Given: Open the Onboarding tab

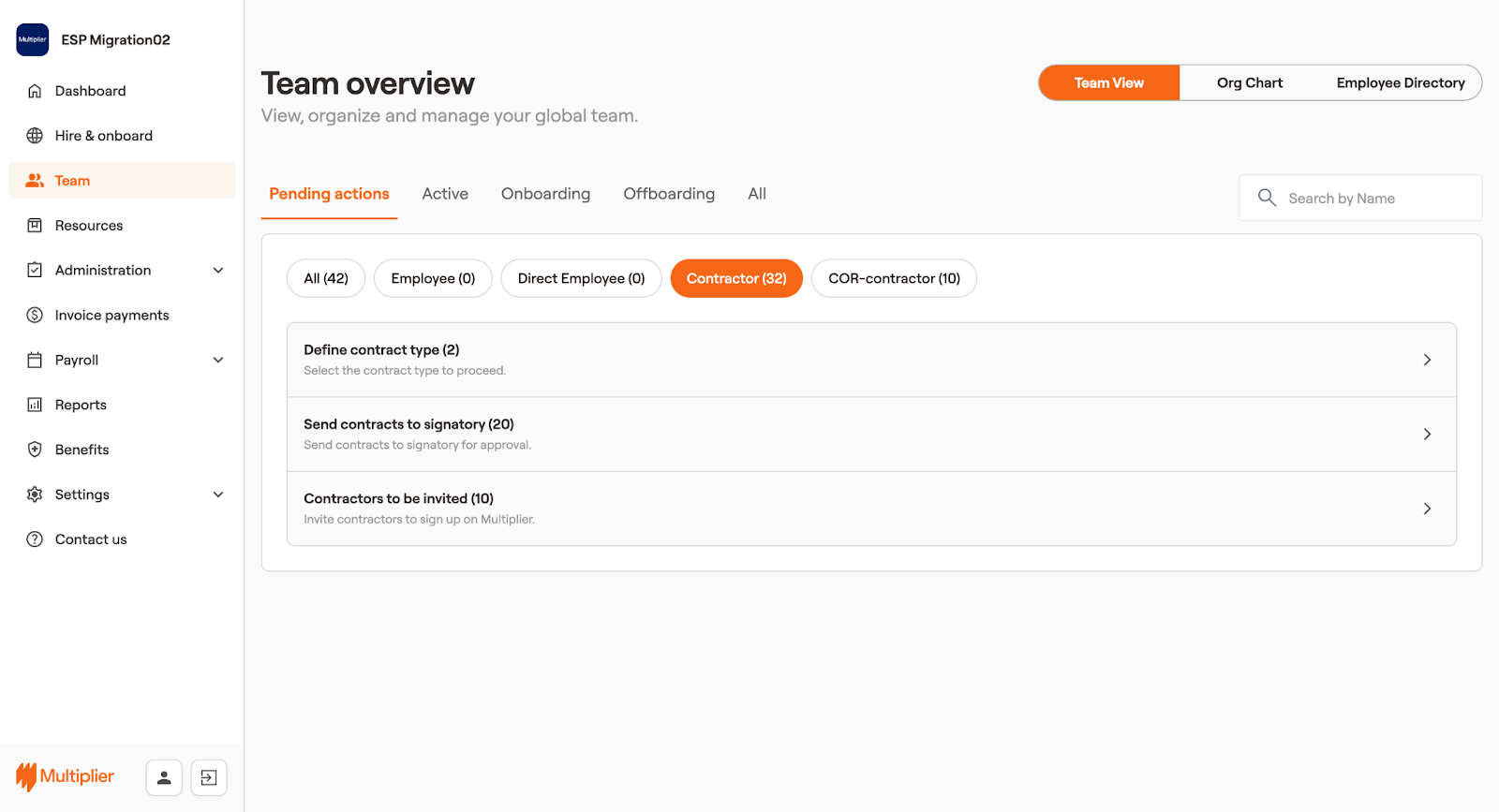Looking at the screenshot, I should pos(545,194).
